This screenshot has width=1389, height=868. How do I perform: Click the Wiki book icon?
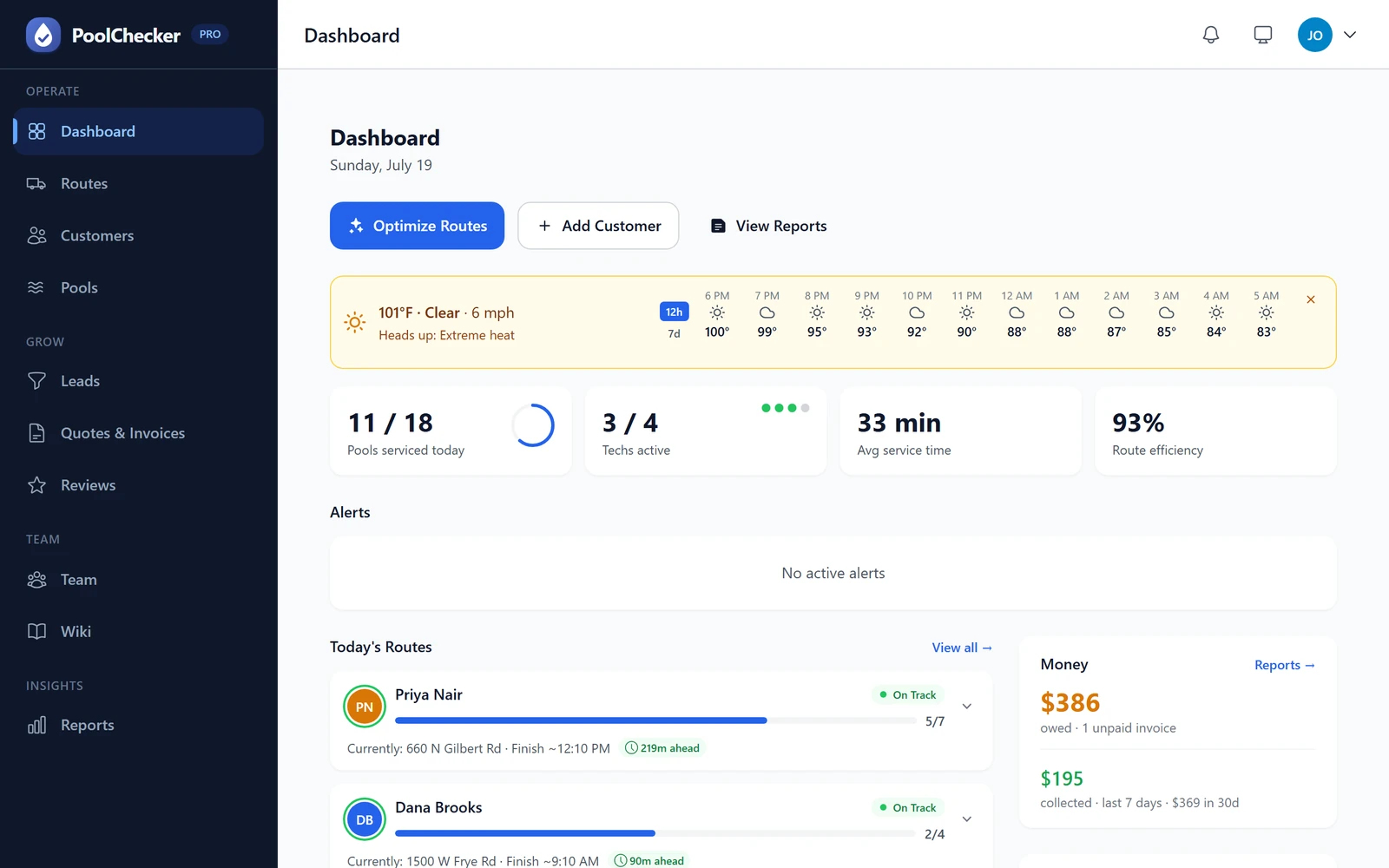pyautogui.click(x=36, y=631)
